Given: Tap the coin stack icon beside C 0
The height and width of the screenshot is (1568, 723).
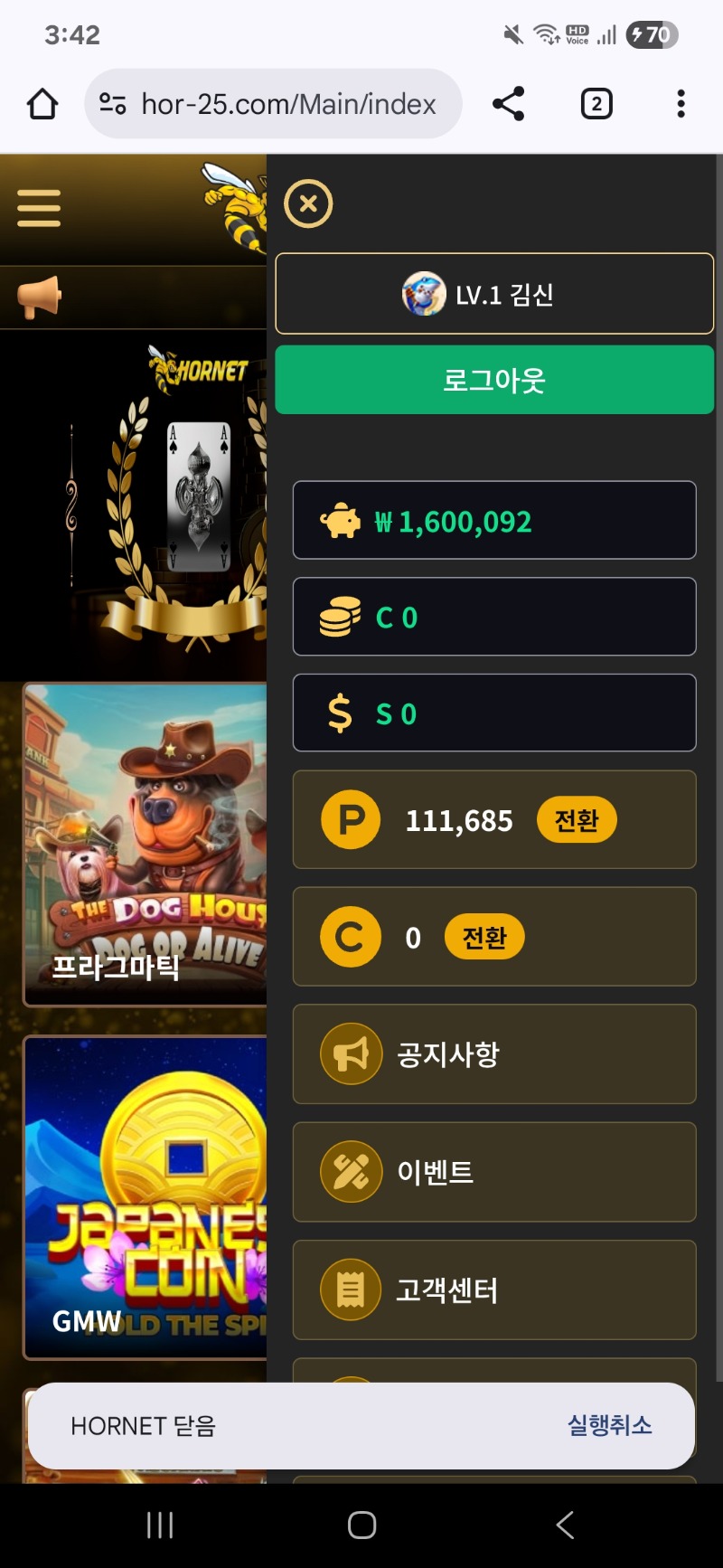Looking at the screenshot, I should click(x=340, y=618).
